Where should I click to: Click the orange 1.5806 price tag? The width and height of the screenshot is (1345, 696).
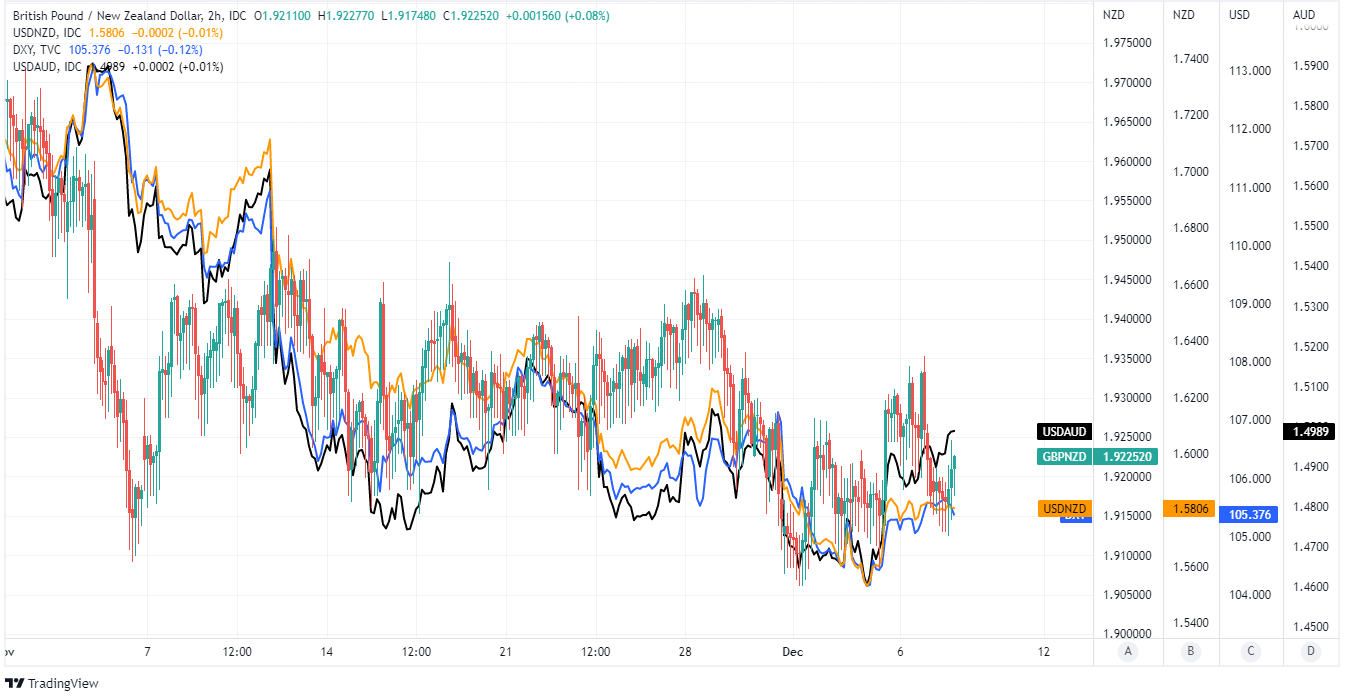tap(1190, 509)
